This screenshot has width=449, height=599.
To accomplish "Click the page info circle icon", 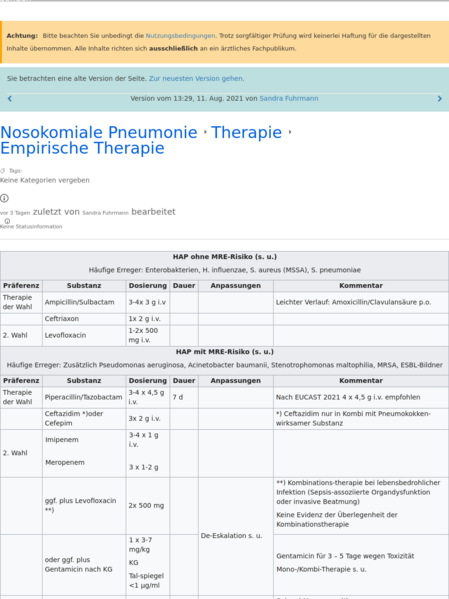I will coord(4,198).
